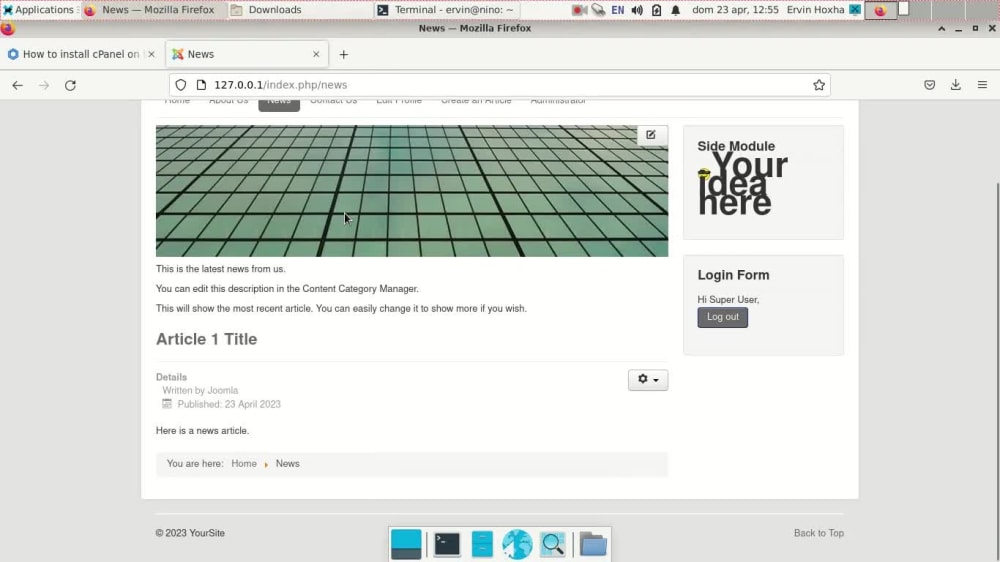
Task: Open the notifications bell icon
Action: [x=675, y=10]
